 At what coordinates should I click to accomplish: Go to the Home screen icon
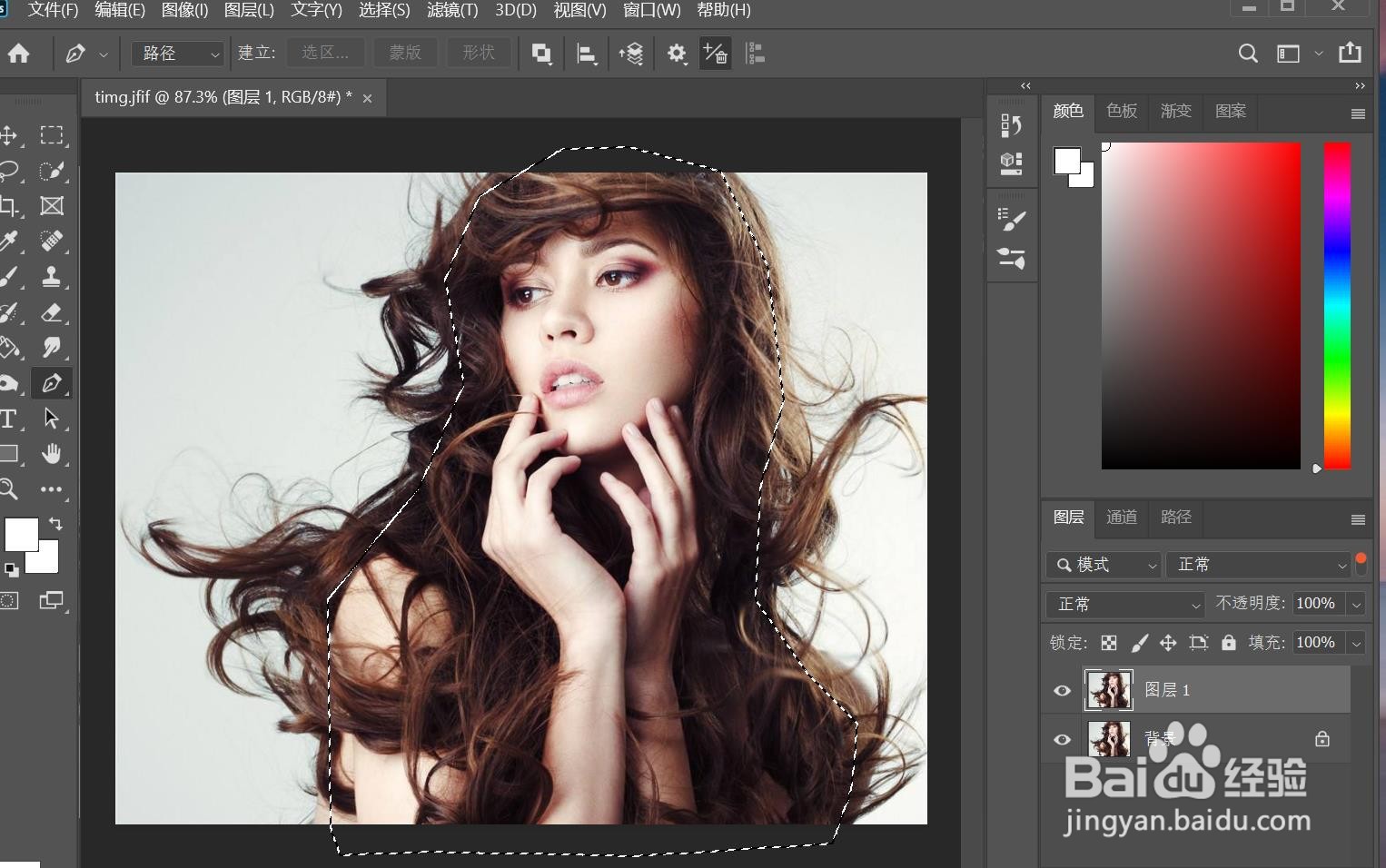coord(19,54)
